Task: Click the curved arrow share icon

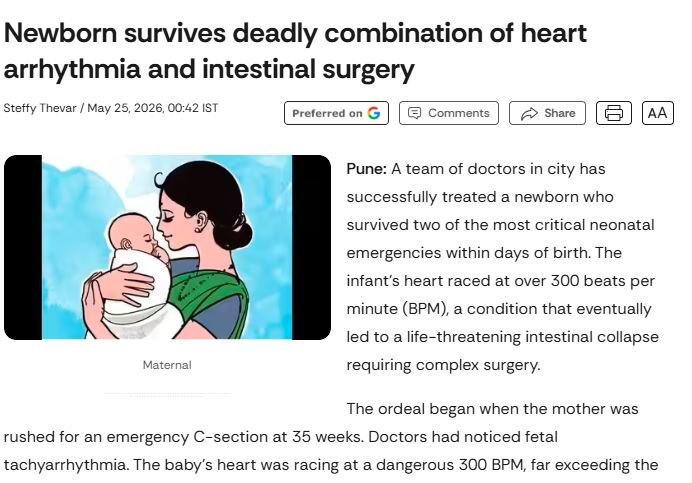Action: tap(529, 113)
